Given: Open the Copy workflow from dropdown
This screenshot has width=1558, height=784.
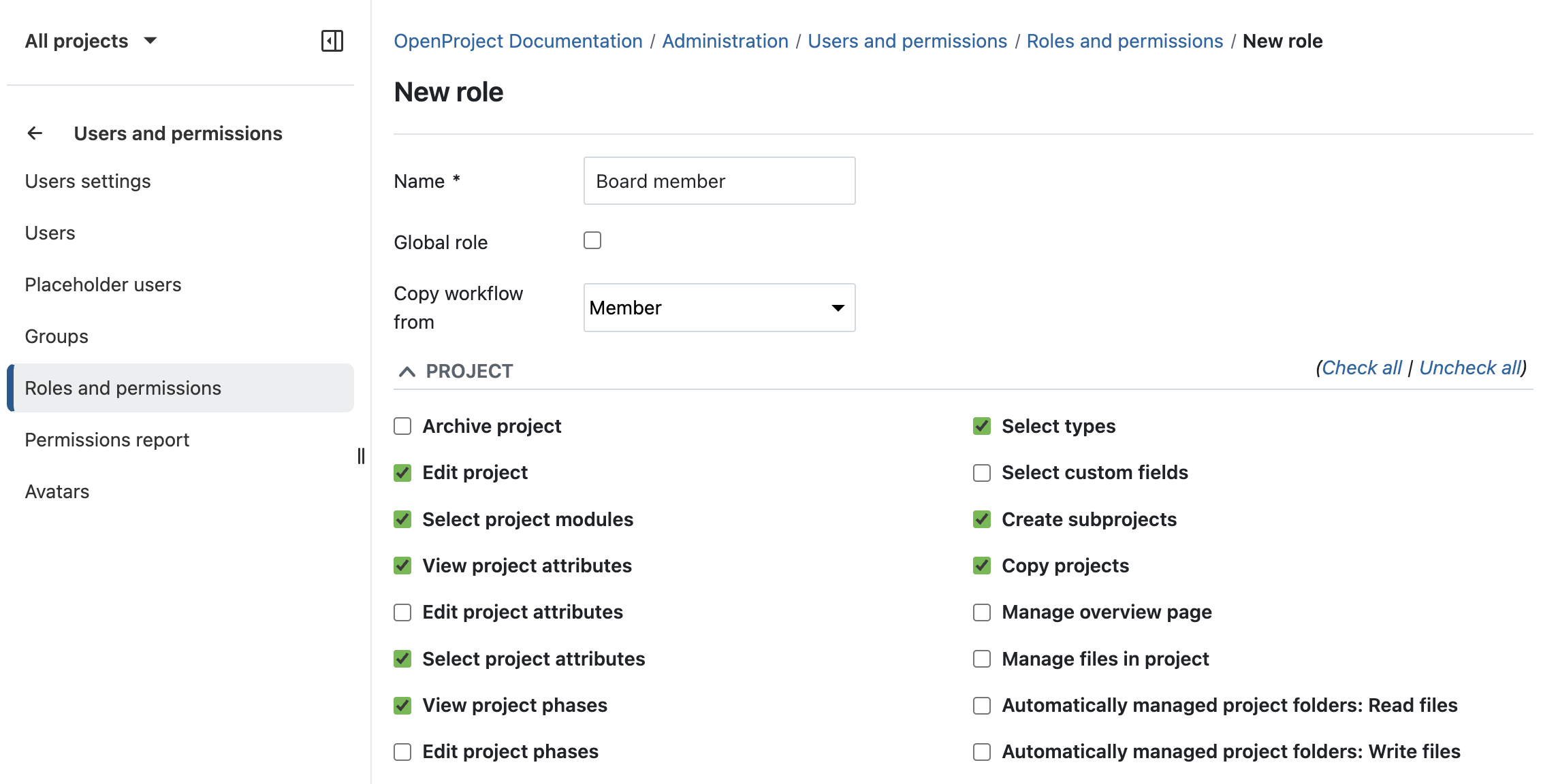Looking at the screenshot, I should (719, 308).
